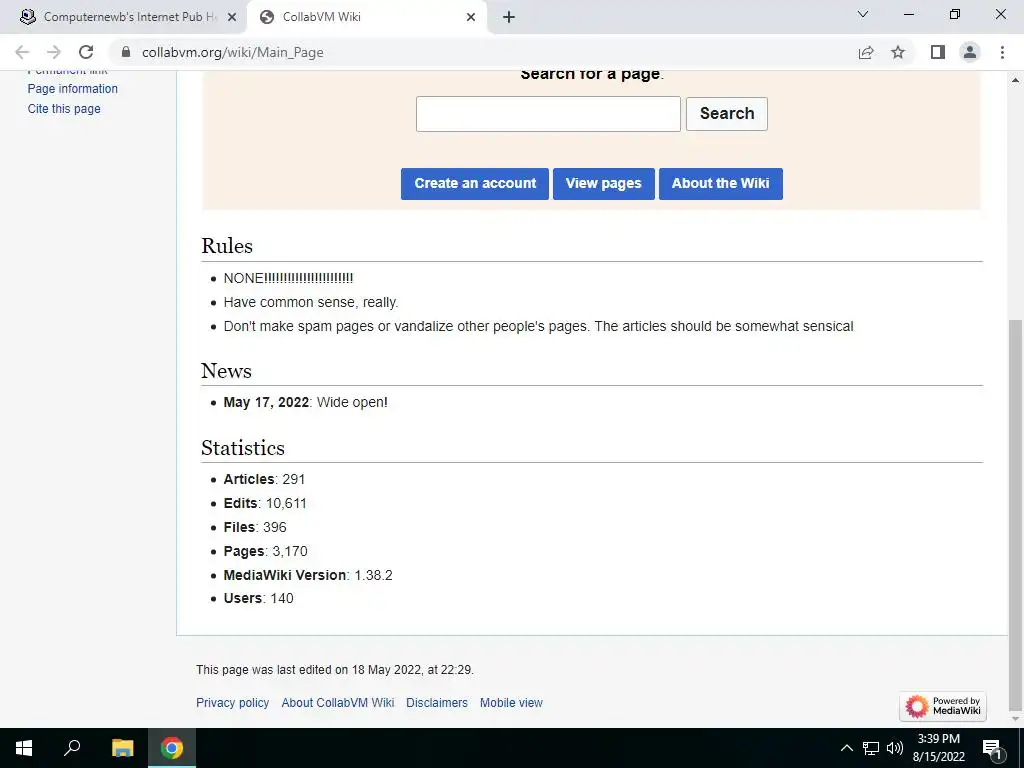
Task: Click Create an account button
Action: tap(475, 184)
